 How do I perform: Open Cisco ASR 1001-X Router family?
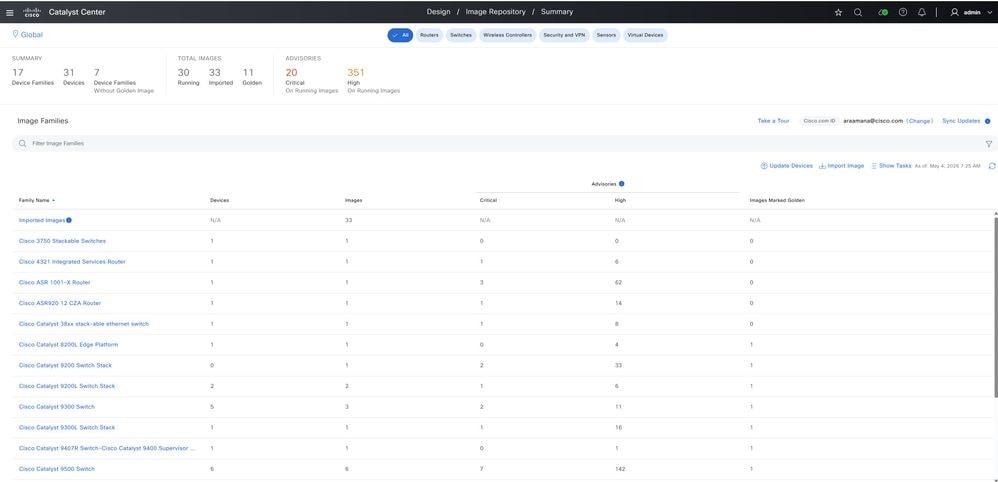click(x=55, y=283)
